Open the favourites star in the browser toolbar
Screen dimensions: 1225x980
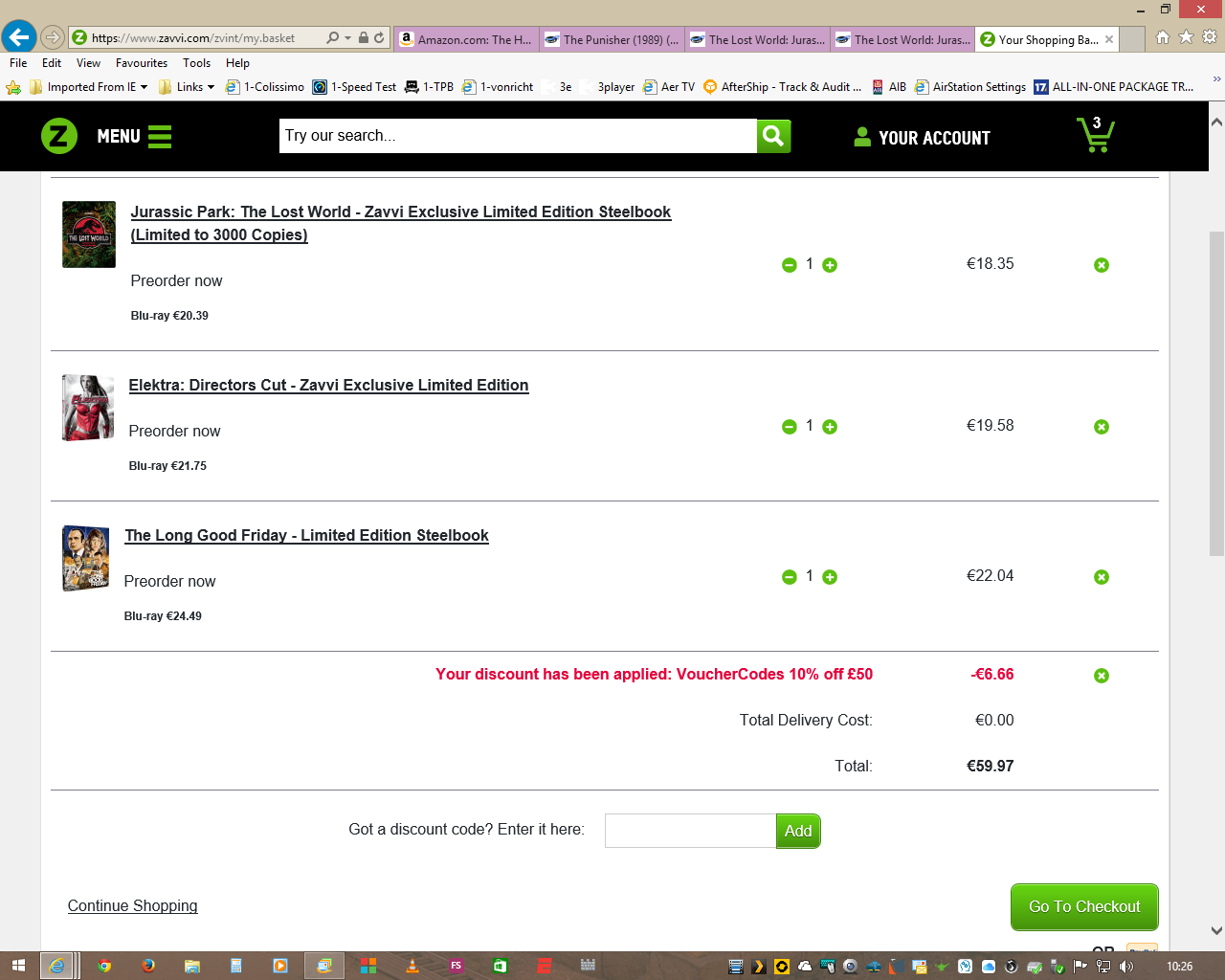1186,37
